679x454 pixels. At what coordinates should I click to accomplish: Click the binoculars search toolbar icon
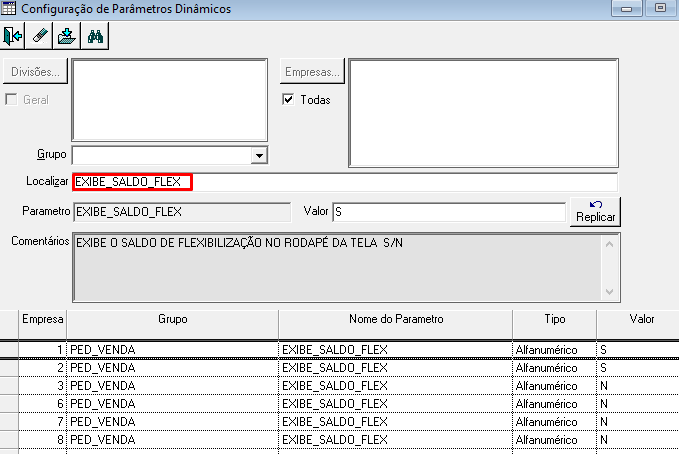(95, 36)
